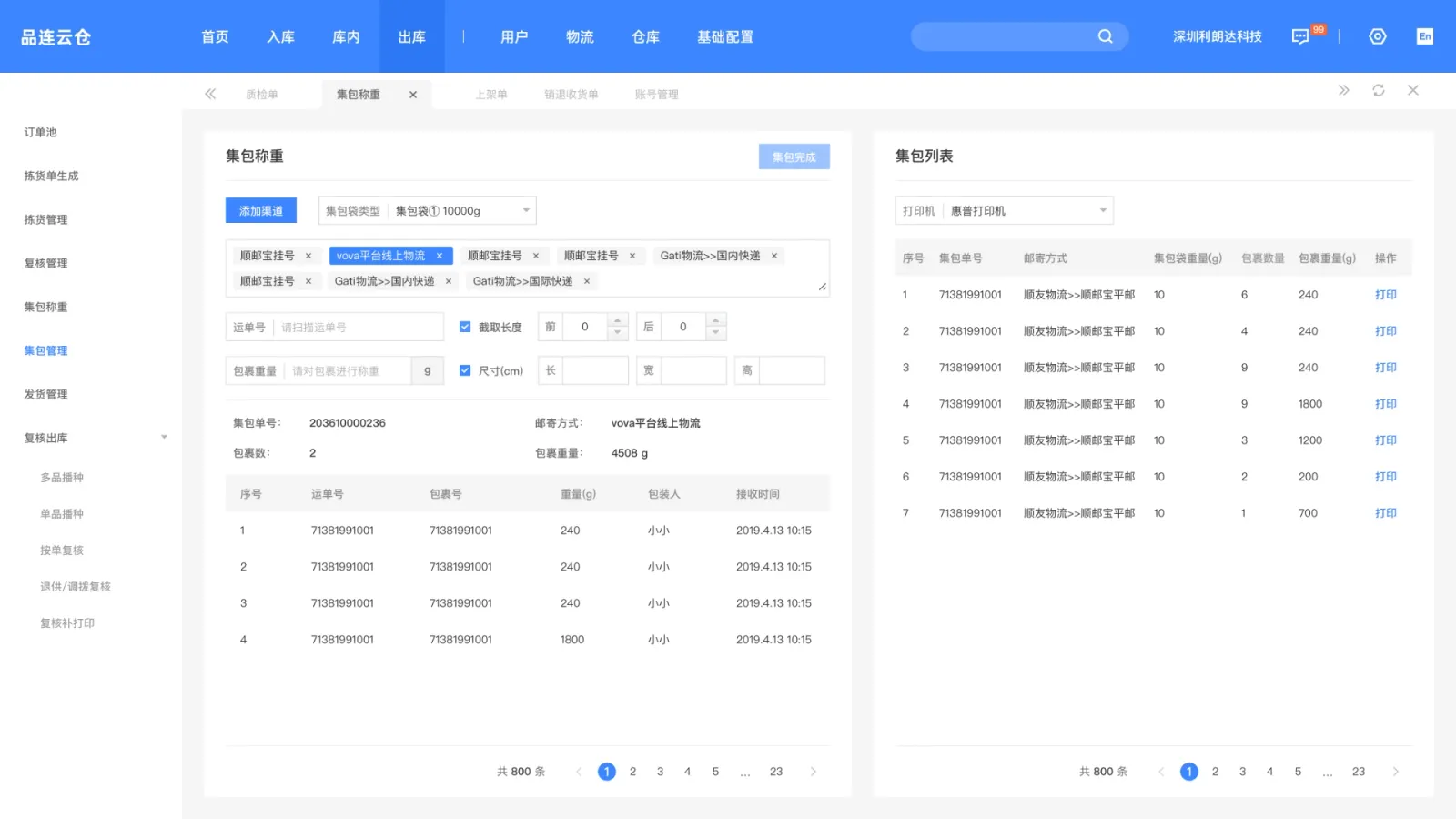Open 拣货单生成 in sidebar
1456x819 pixels.
pyautogui.click(x=52, y=176)
